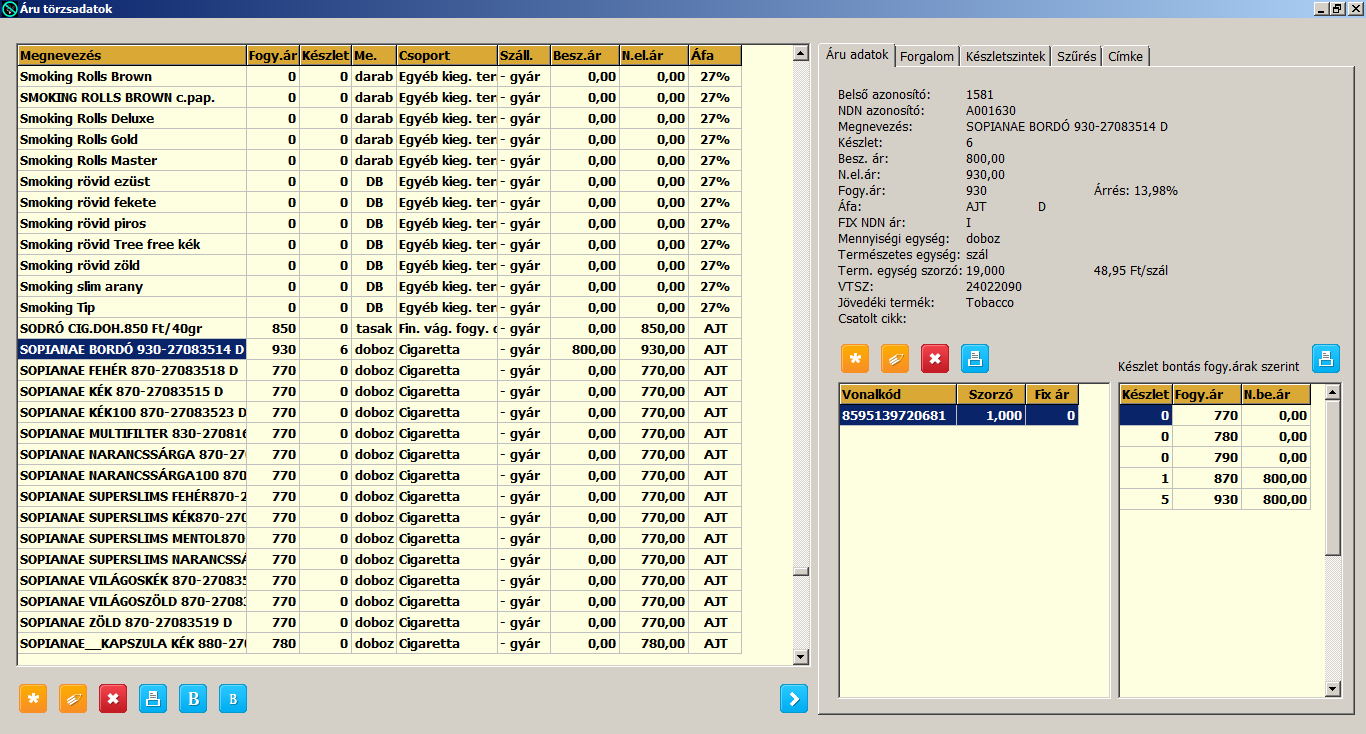Select the 'SMOKING ROLLS BROWN c.pap.' row

pyautogui.click(x=380, y=98)
